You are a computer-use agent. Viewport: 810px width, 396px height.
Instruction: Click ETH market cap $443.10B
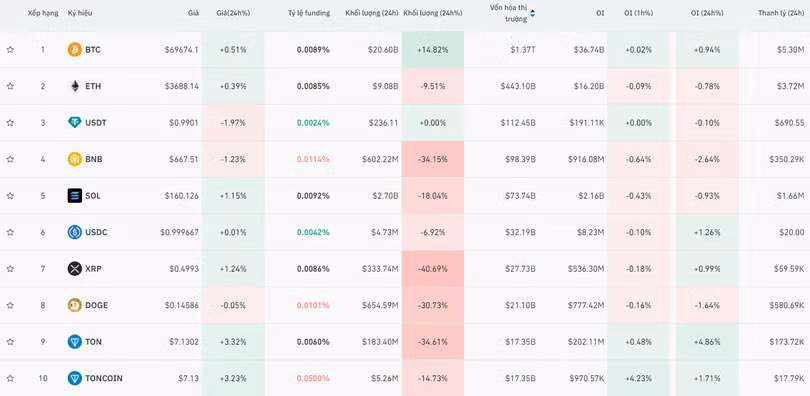coord(518,86)
